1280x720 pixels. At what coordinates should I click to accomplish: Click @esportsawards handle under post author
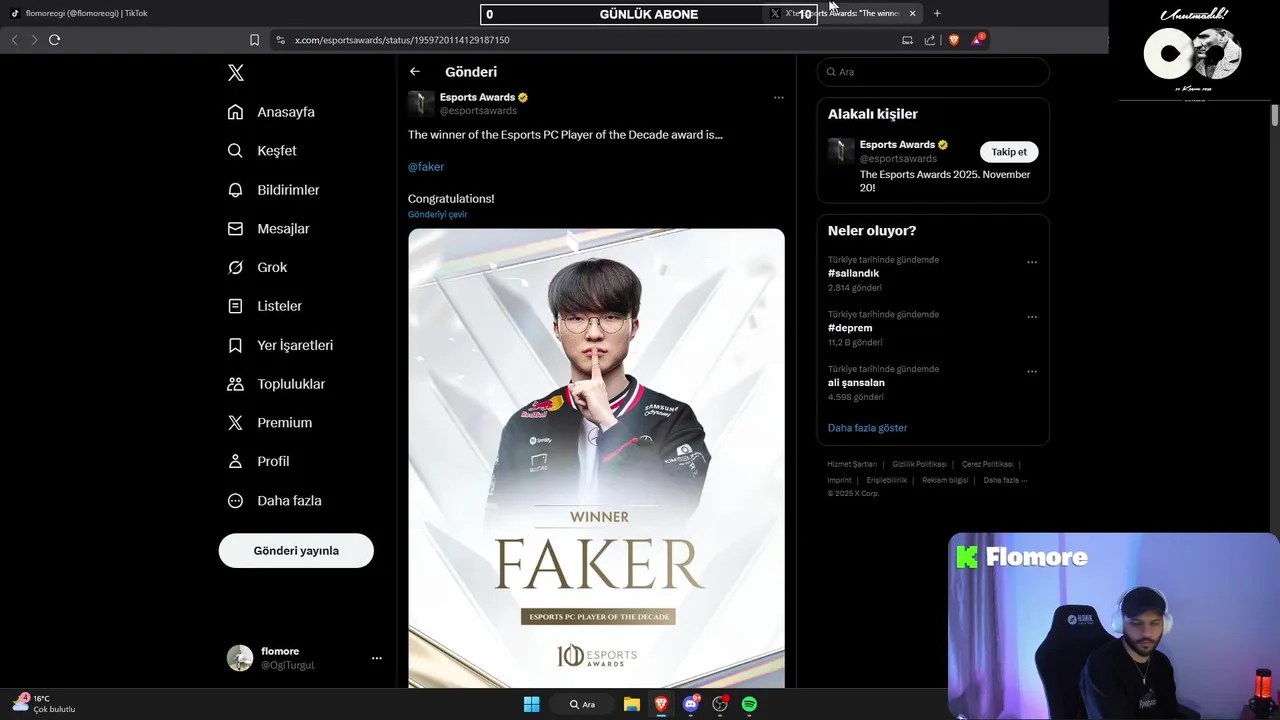478,111
